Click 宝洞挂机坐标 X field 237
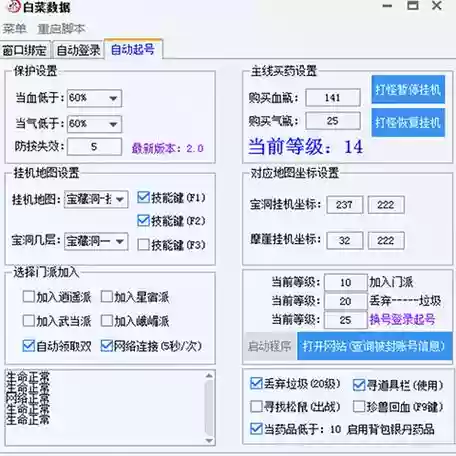 click(x=345, y=205)
